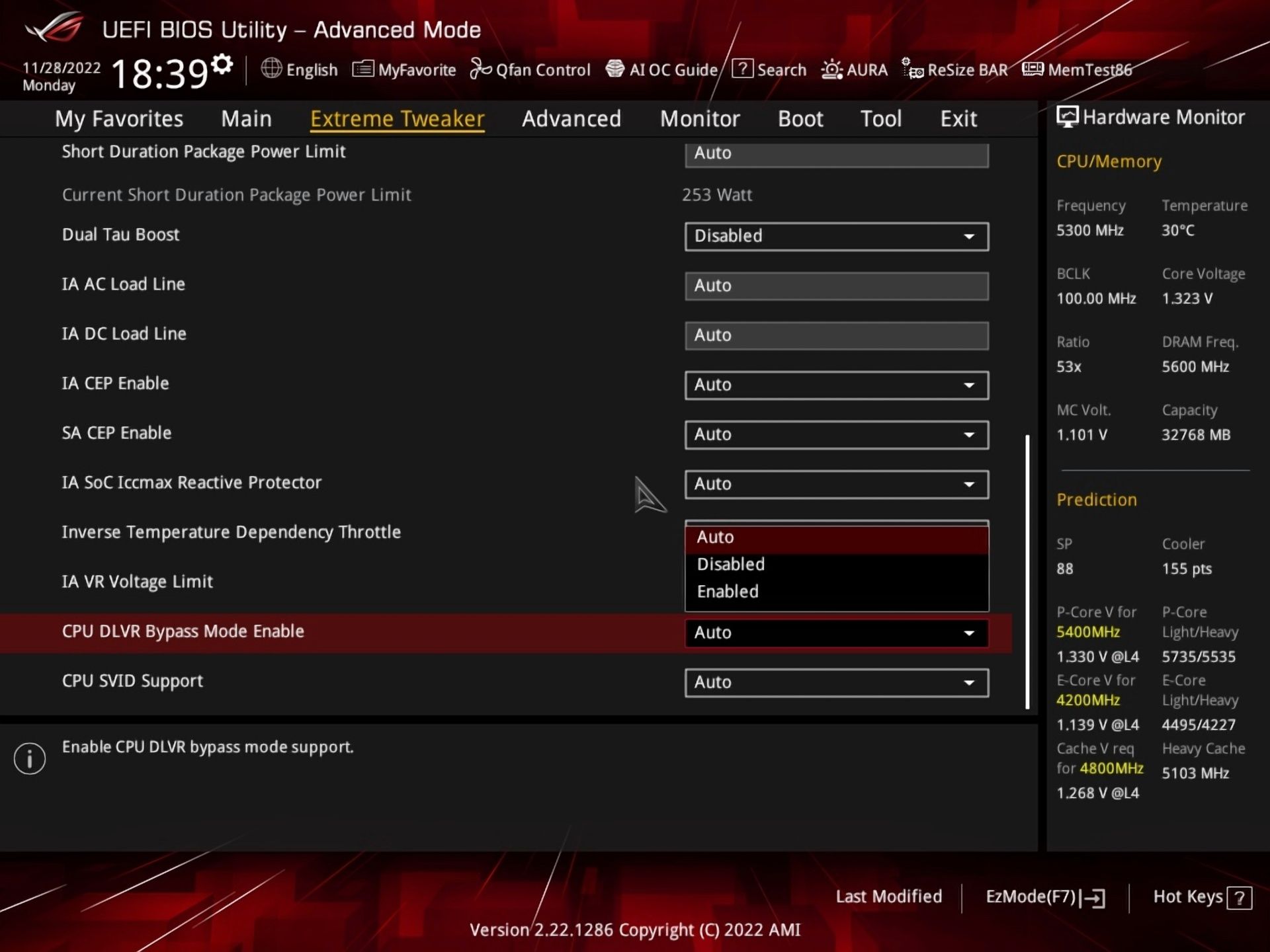Click the Hardware Monitor screen icon
1270x952 pixels.
[x=1067, y=117]
